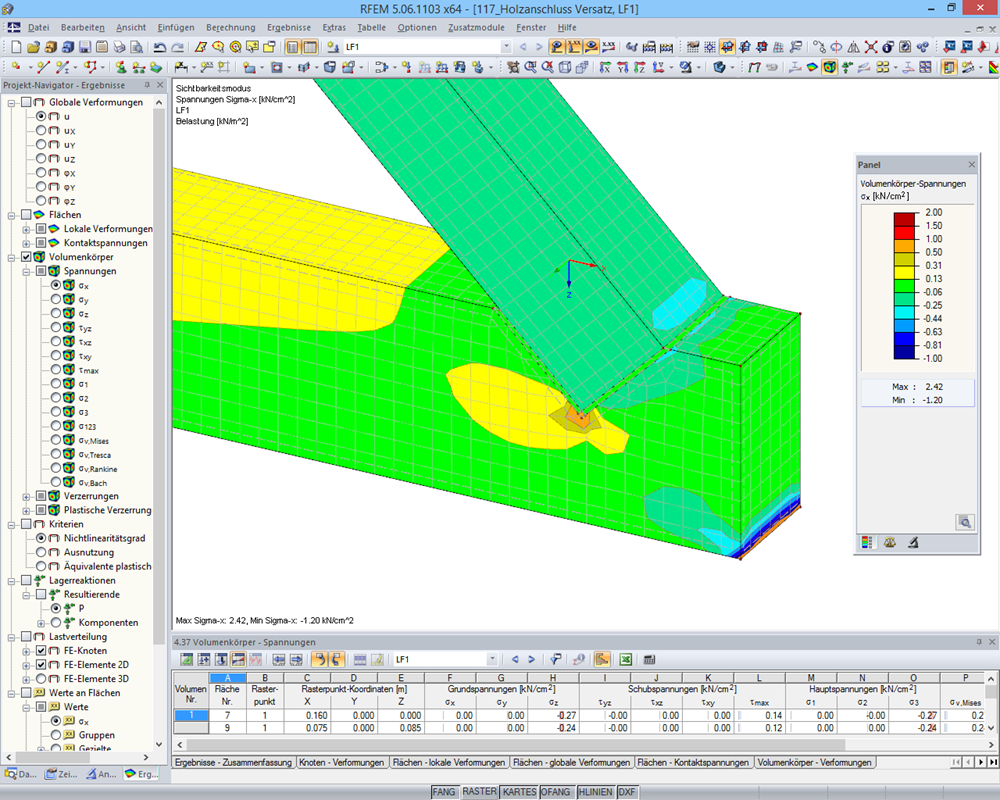This screenshot has height=800, width=1000.
Task: Open display factors tab in Panel
Action: [x=890, y=542]
